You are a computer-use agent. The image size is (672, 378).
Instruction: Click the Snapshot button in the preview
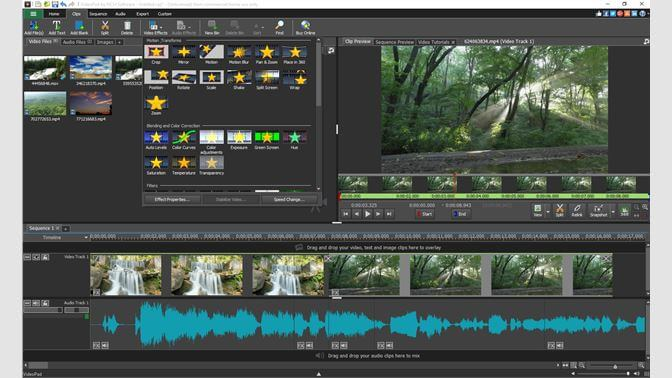[x=598, y=210]
